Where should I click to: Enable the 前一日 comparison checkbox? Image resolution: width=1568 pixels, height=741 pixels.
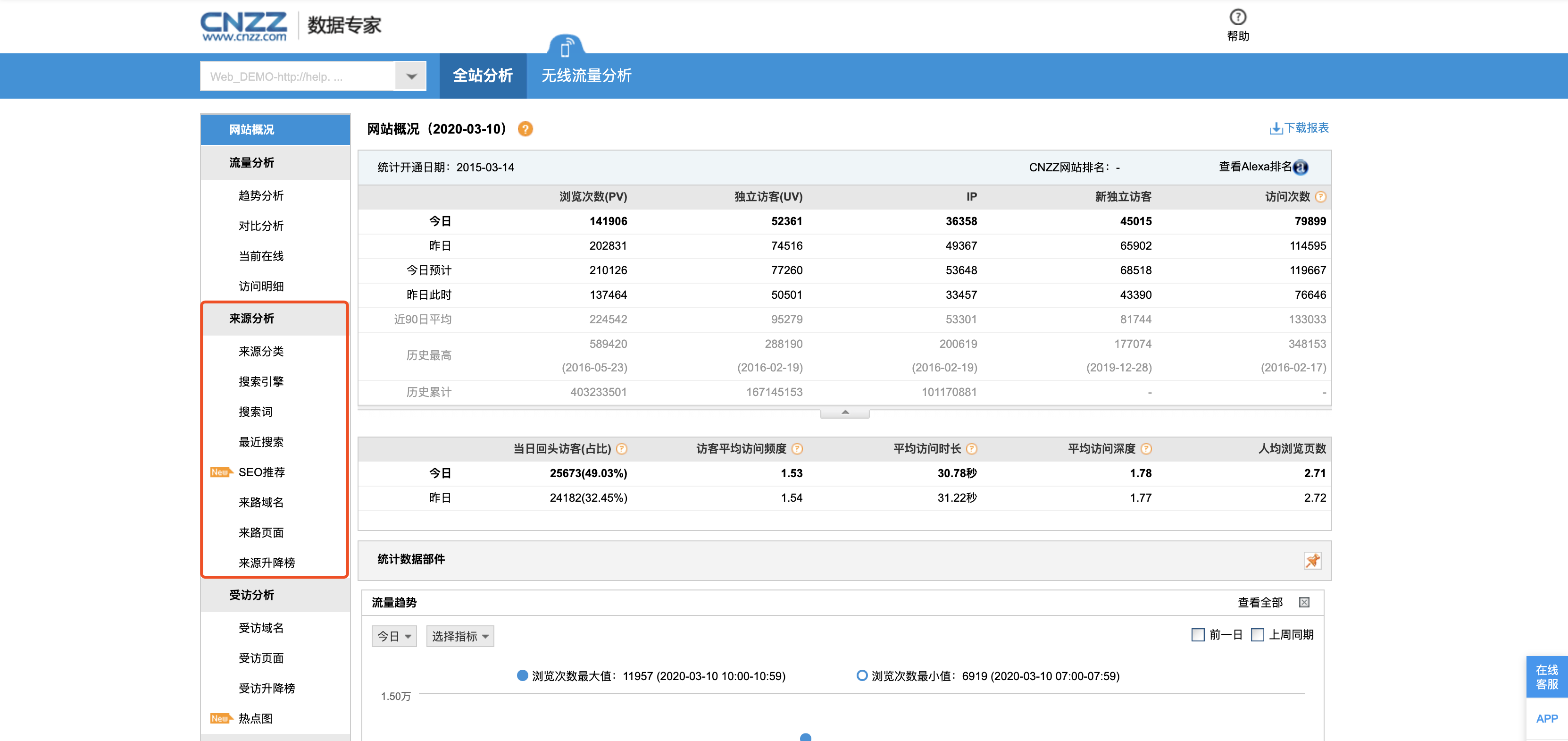1197,635
